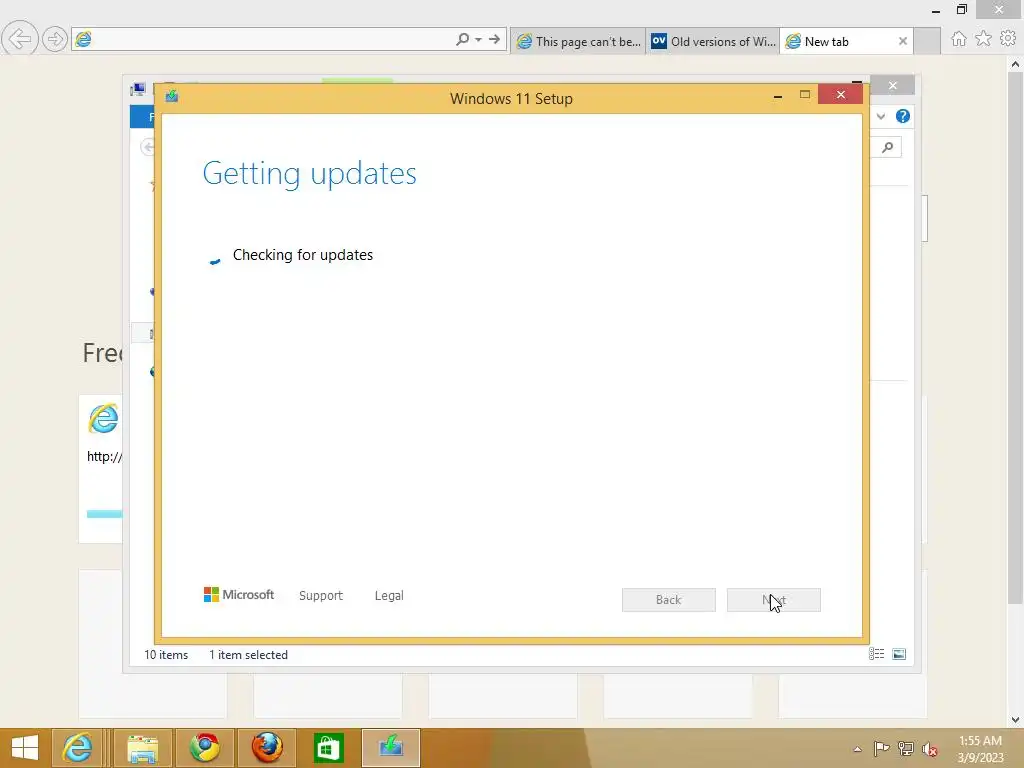Open File Explorer from the taskbar

[x=143, y=748]
